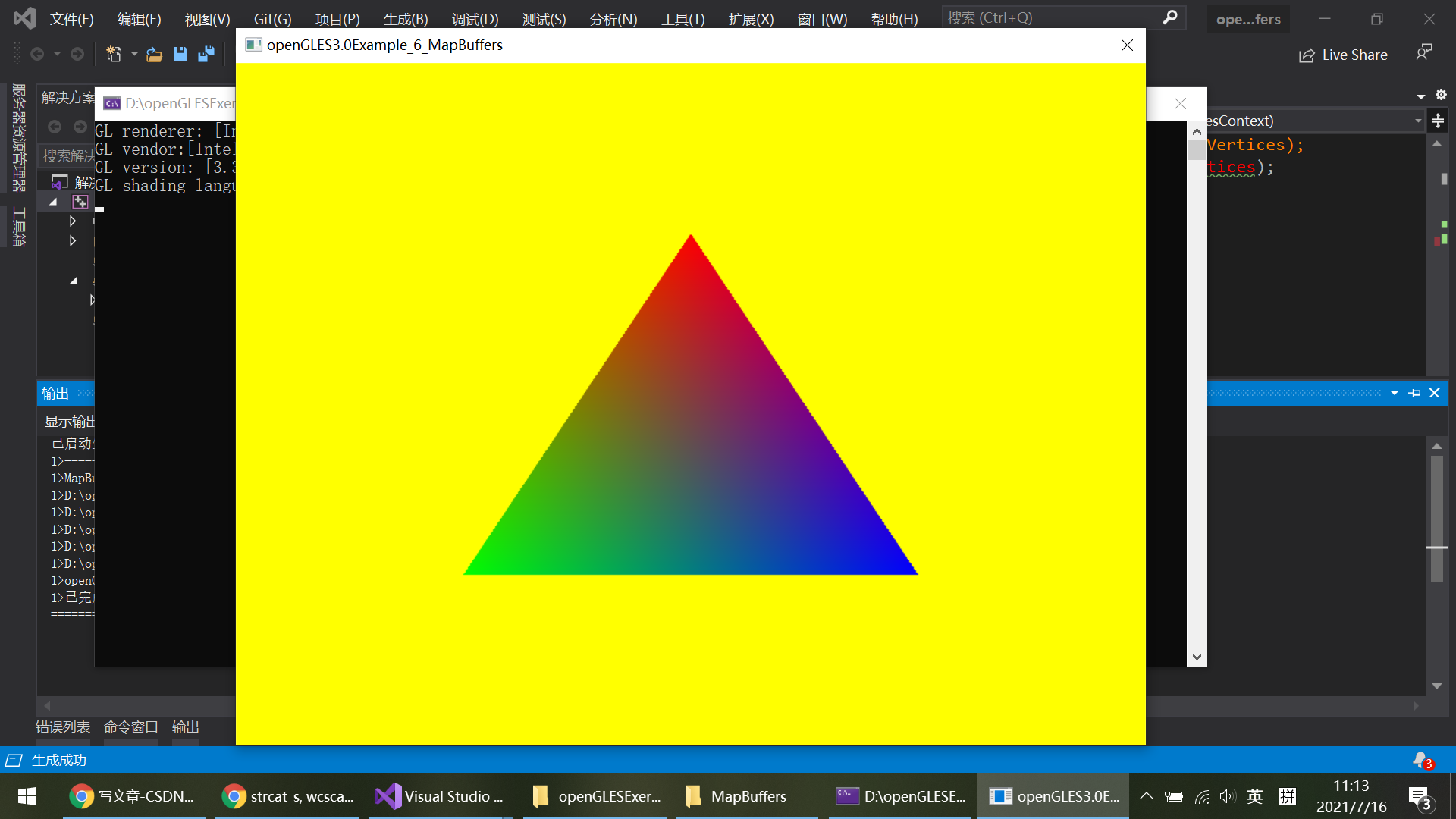Click the Save All toolbar icon
Screen dimensions: 1456x819
(206, 54)
